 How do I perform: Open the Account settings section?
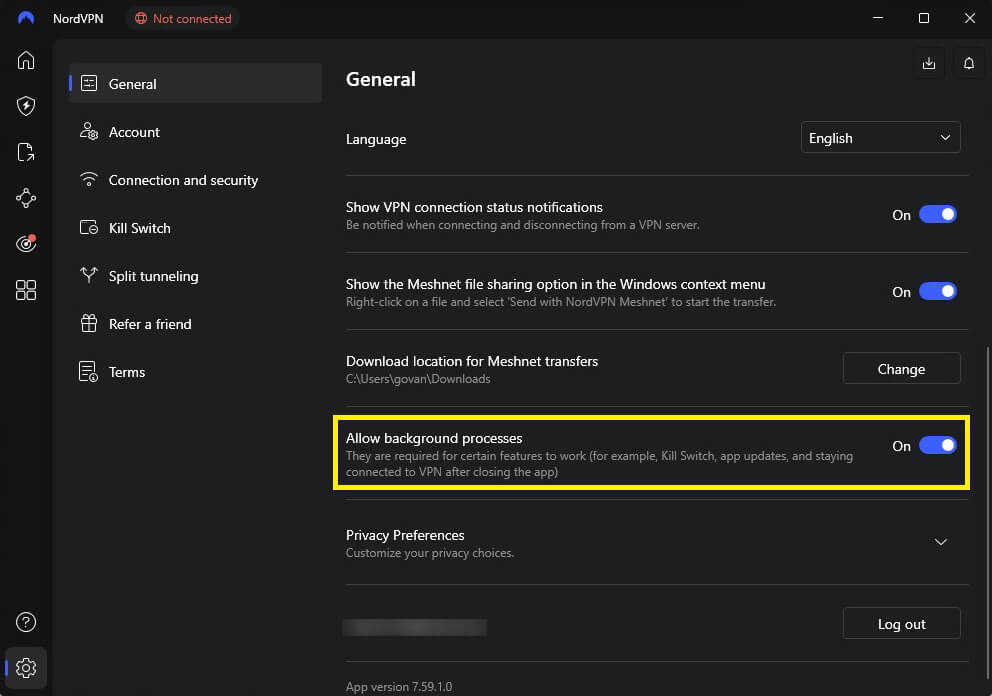tap(195, 132)
